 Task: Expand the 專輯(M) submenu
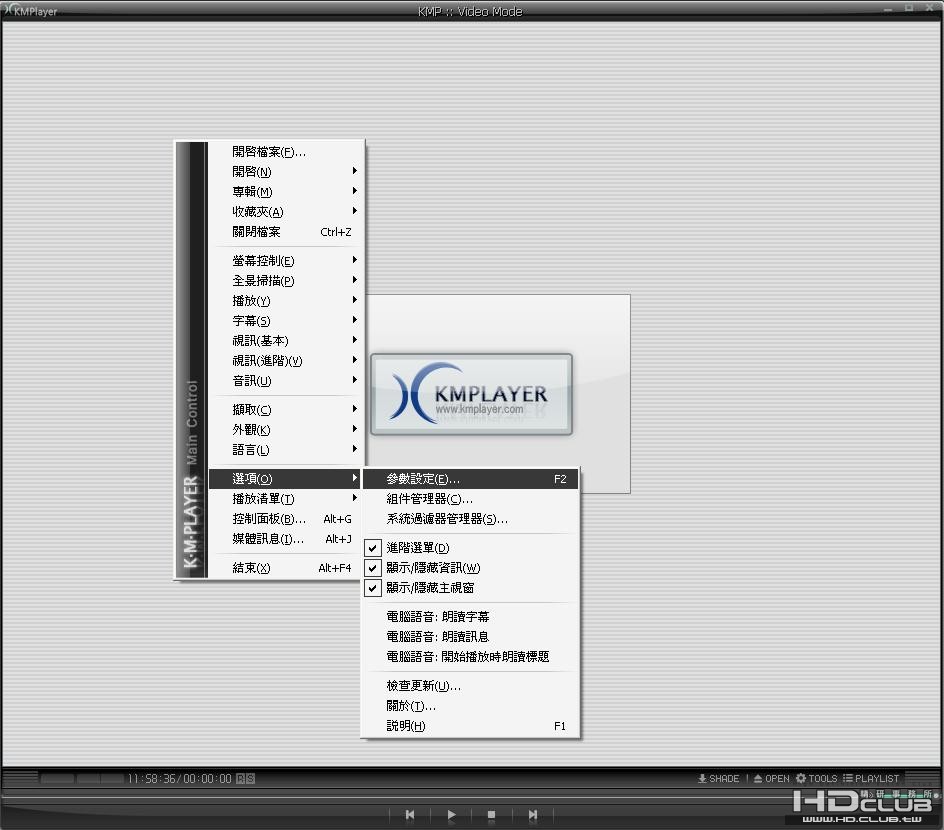pyautogui.click(x=286, y=191)
